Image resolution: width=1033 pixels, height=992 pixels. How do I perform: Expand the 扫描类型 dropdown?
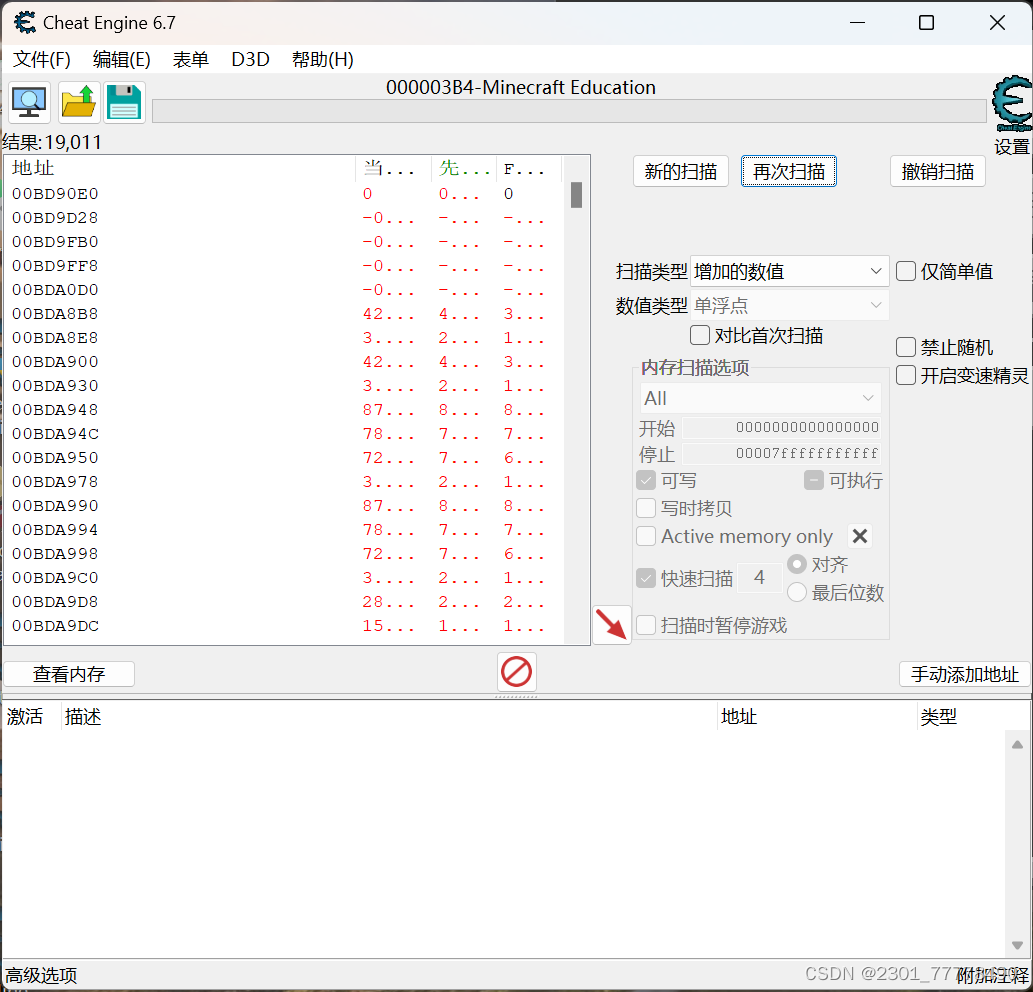[789, 271]
